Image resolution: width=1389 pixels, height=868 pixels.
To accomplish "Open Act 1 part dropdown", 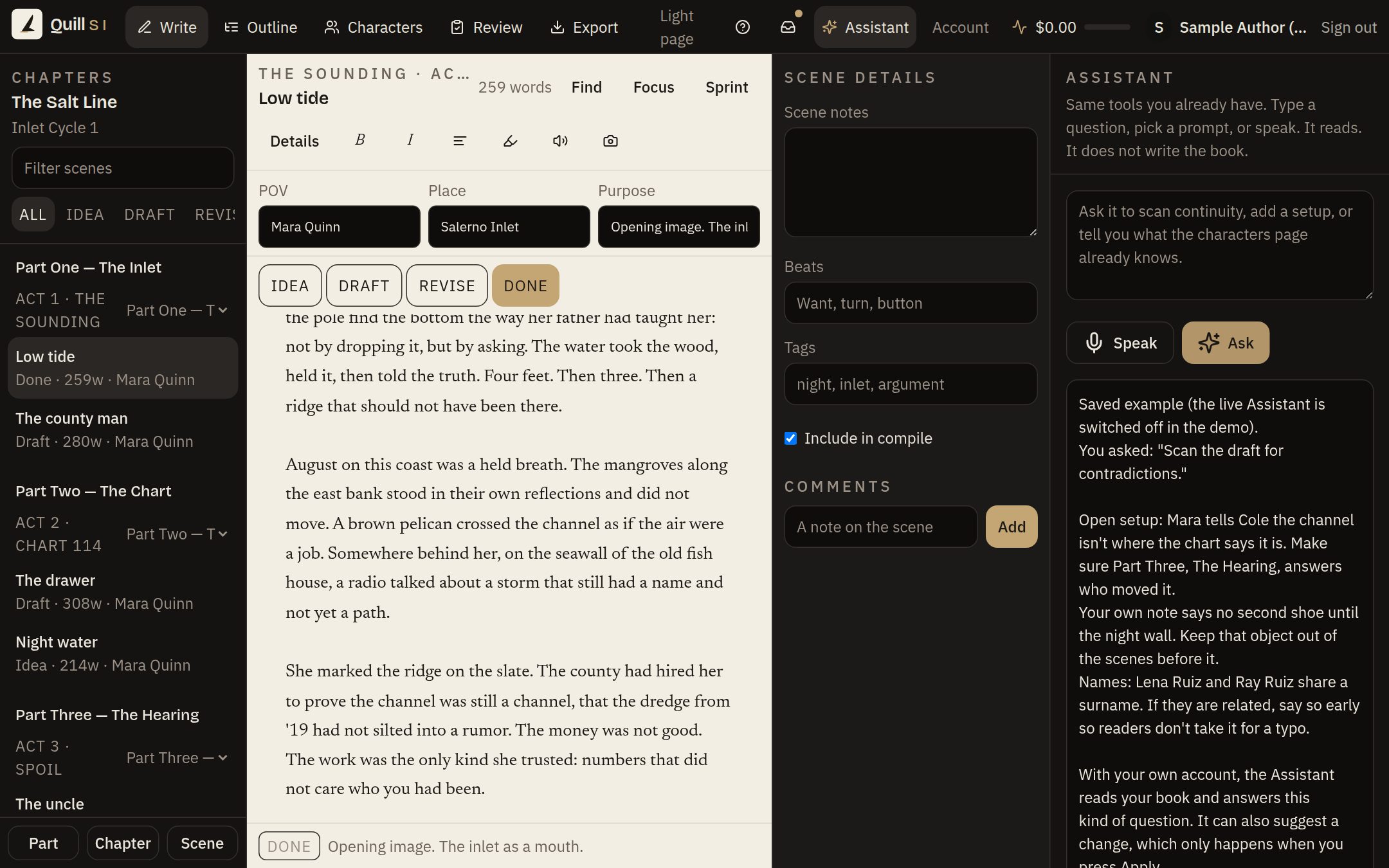I will pyautogui.click(x=177, y=310).
